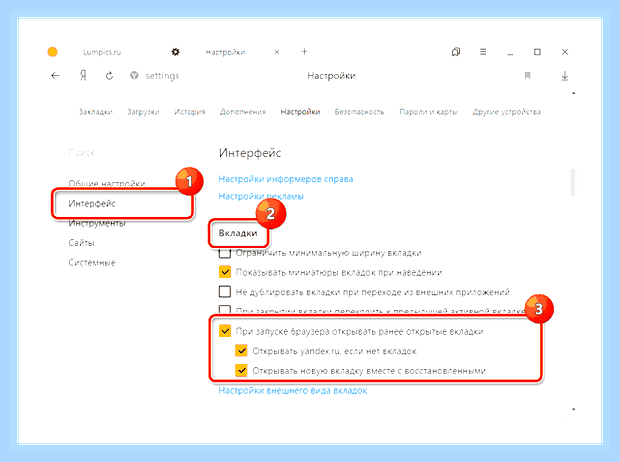Screen dimensions: 620x462
Task: Close the Настройки tab
Action: pyautogui.click(x=277, y=52)
